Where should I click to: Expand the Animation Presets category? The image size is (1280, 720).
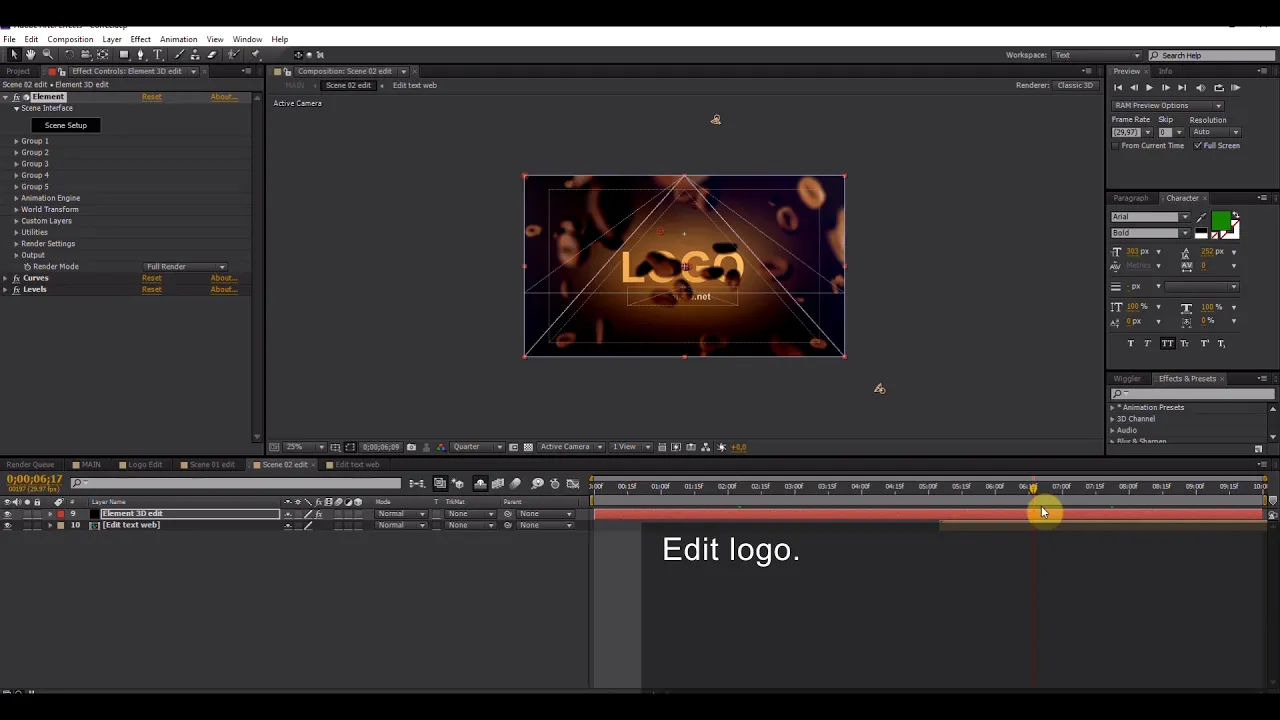[x=1113, y=408]
